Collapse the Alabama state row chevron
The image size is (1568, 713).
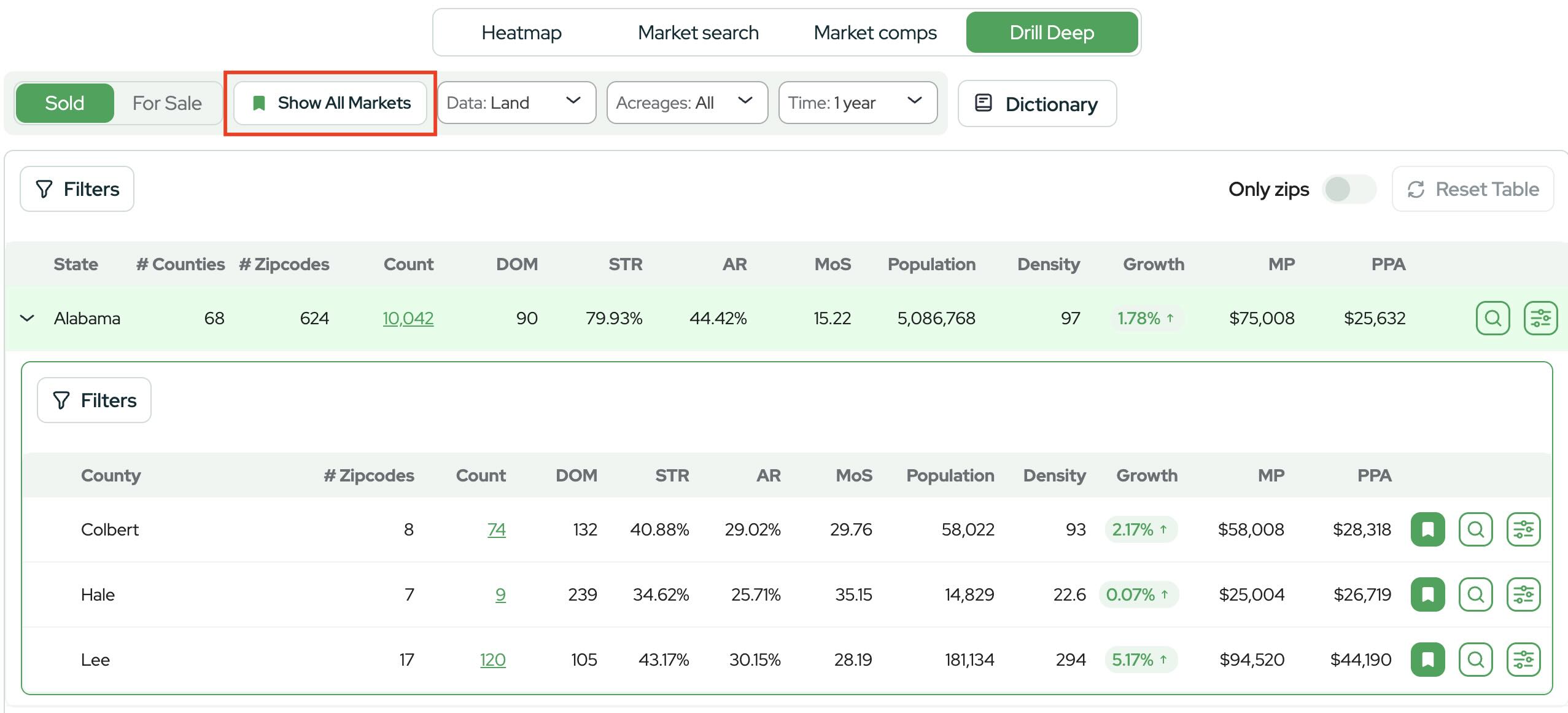[27, 318]
